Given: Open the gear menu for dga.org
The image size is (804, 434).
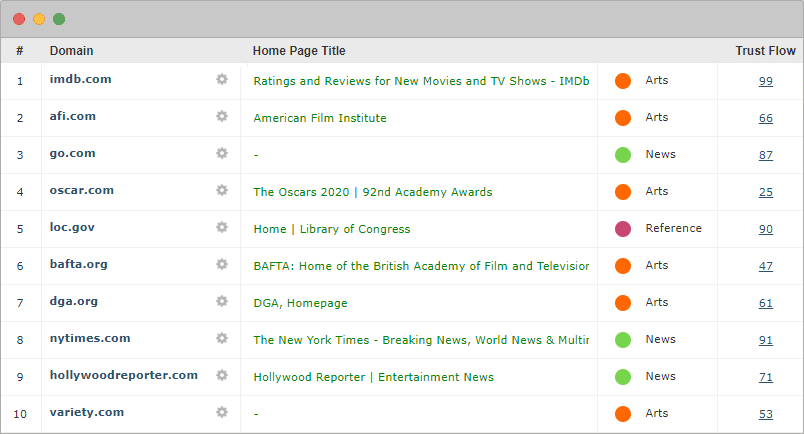Looking at the screenshot, I should 222,301.
